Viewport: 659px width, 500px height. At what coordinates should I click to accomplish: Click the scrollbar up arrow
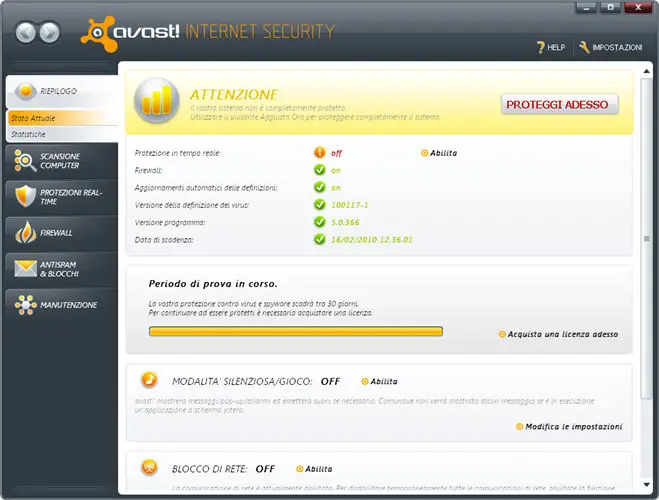click(646, 71)
